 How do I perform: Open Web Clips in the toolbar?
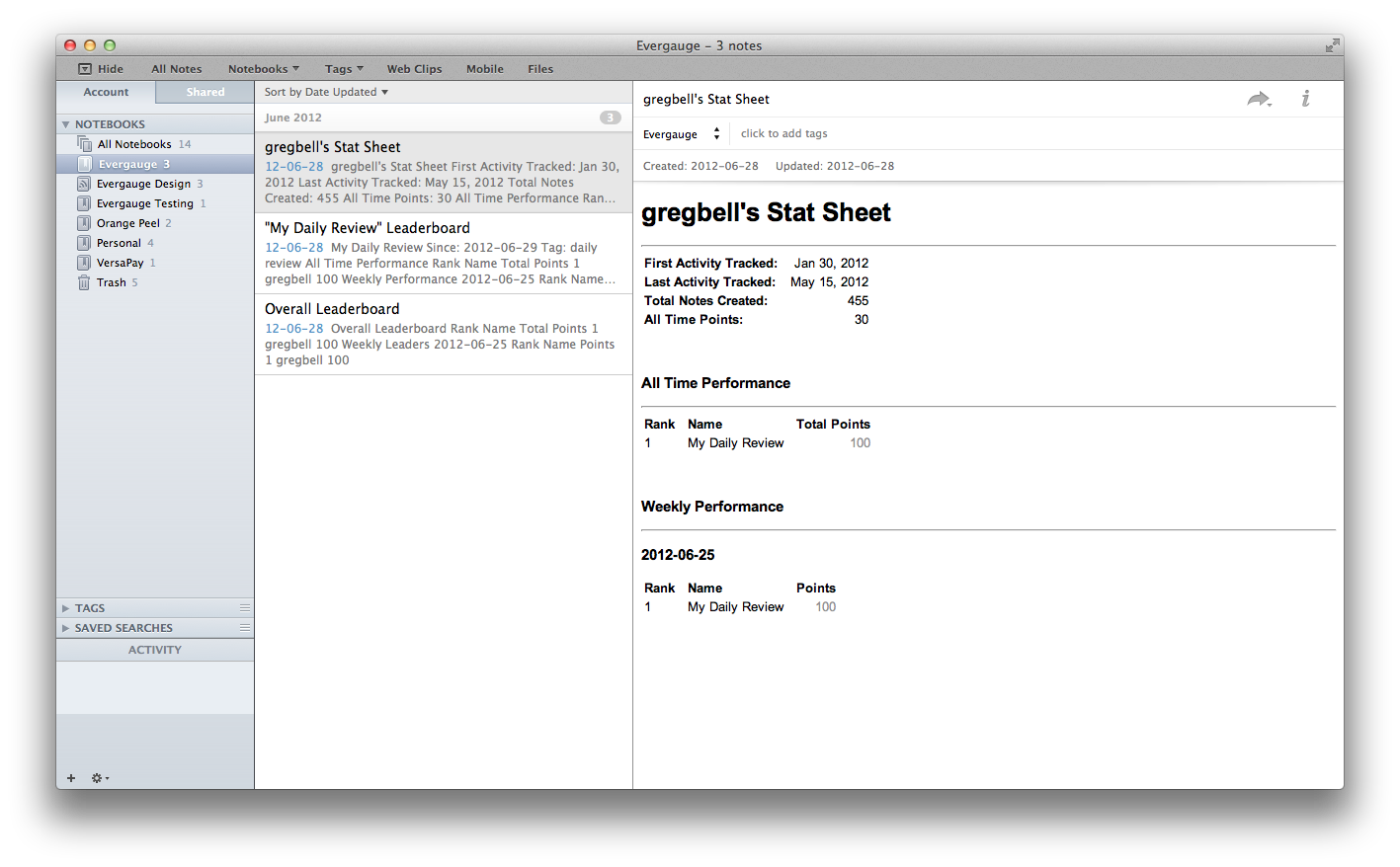(414, 69)
